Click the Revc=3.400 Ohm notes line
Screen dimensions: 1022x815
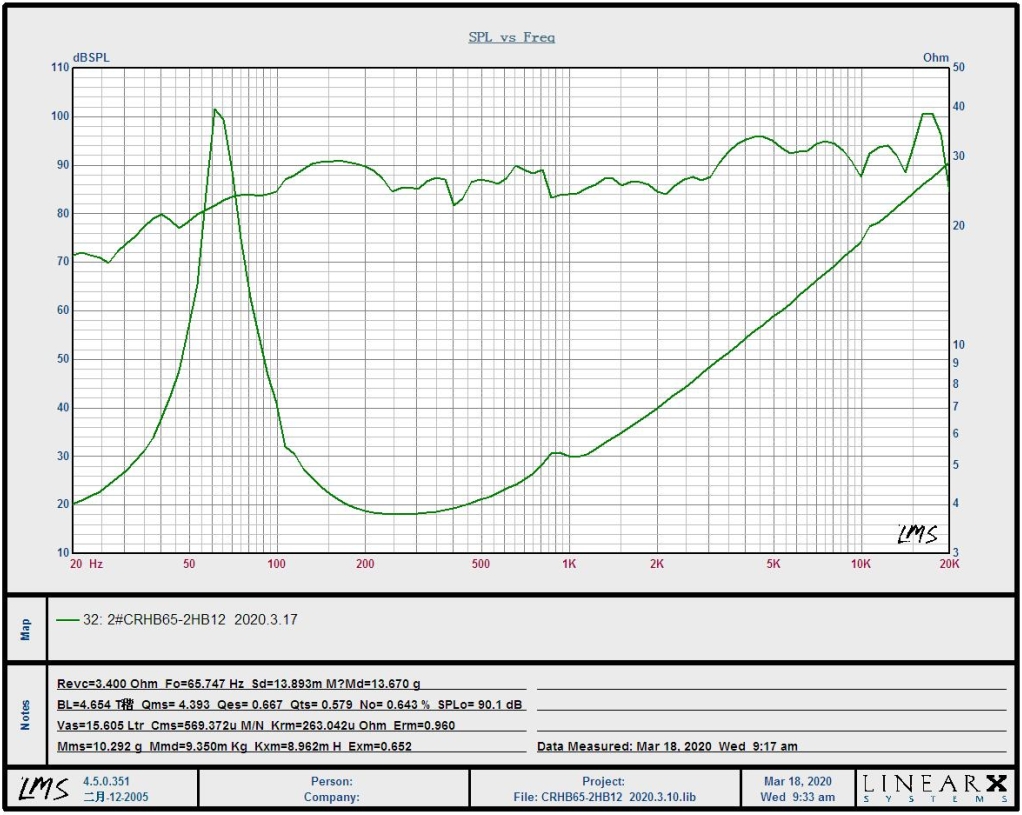239,684
